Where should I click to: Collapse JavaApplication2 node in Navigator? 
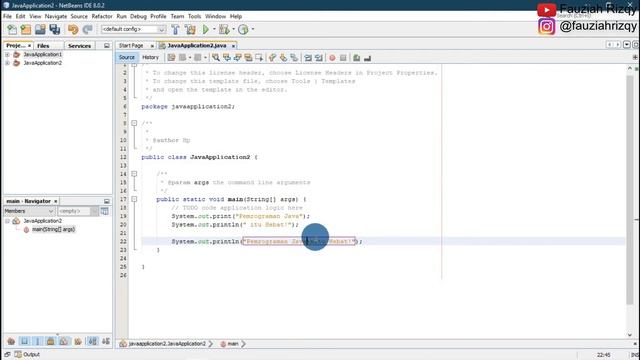coord(7,221)
